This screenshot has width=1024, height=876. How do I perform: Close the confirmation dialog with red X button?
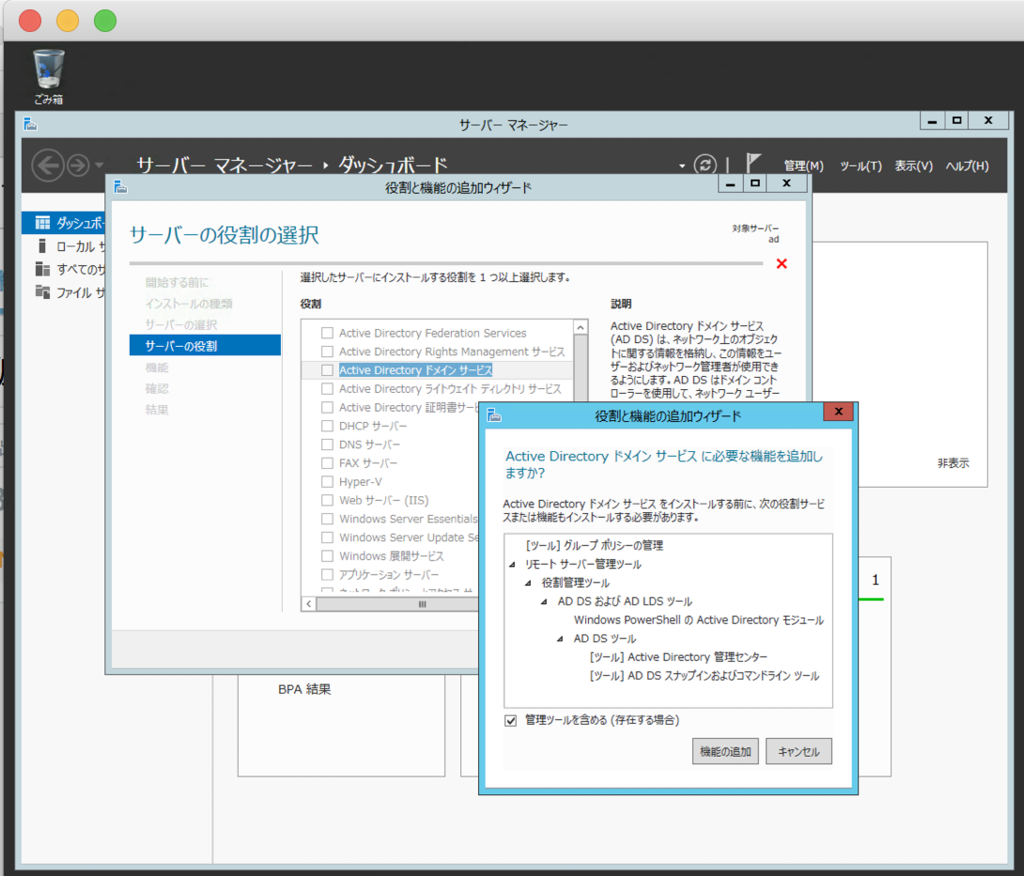coord(839,412)
